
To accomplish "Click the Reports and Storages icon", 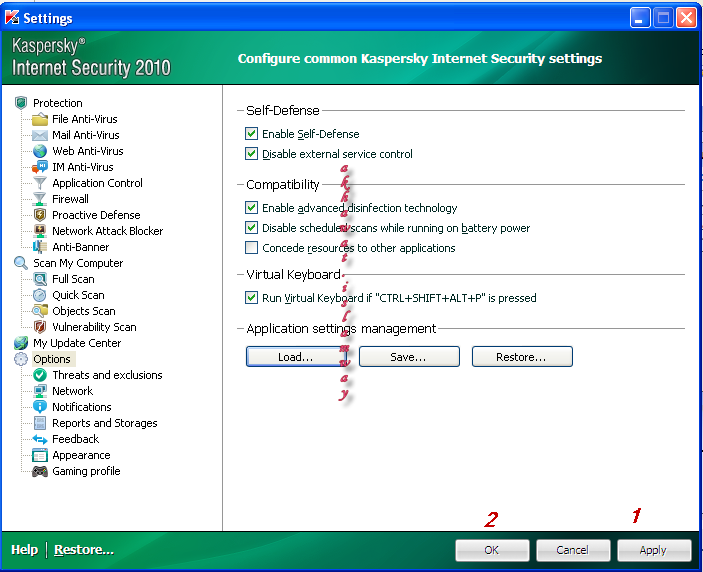I will click(40, 423).
